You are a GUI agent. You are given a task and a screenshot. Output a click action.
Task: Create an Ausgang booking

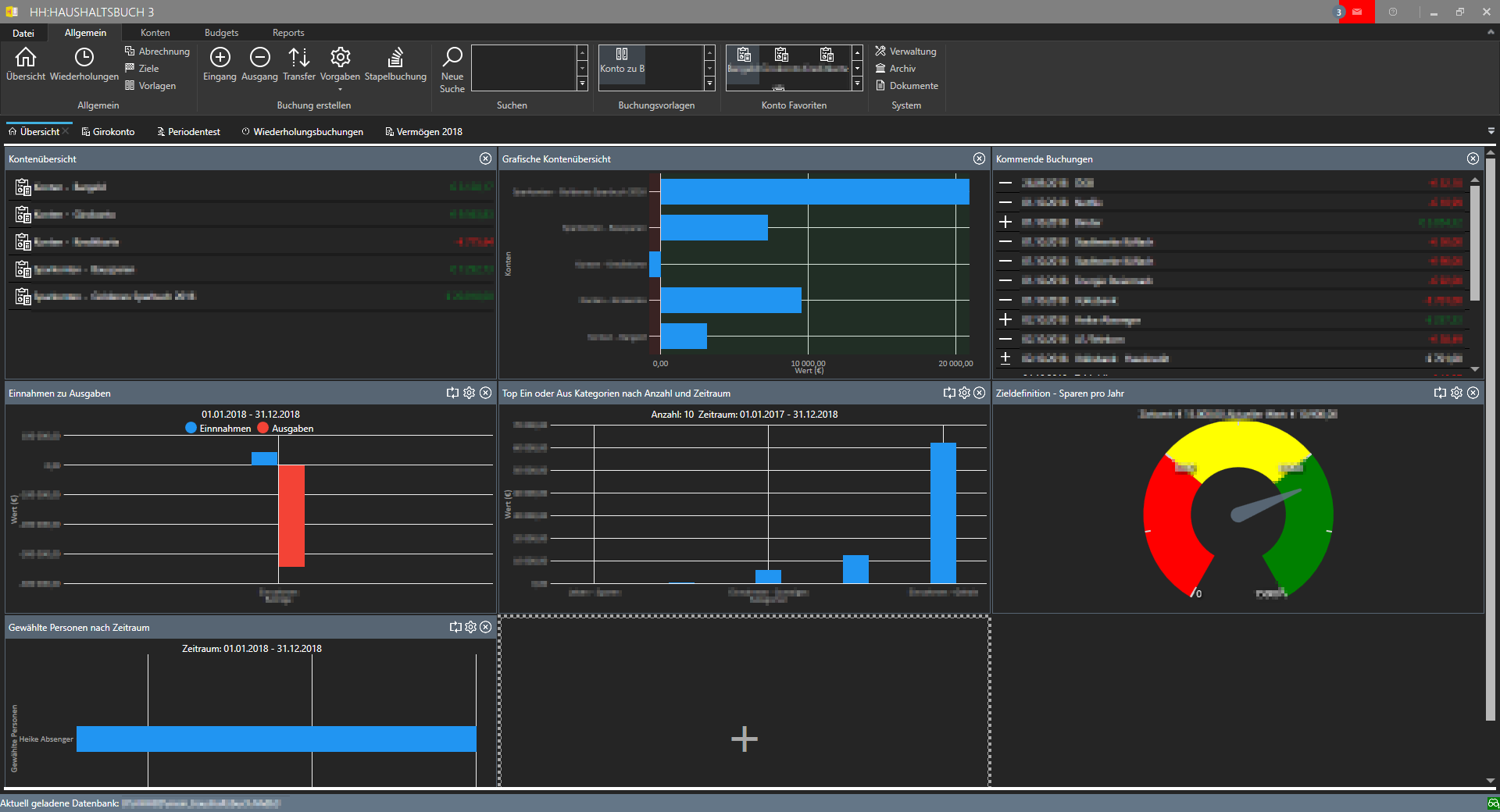point(259,64)
